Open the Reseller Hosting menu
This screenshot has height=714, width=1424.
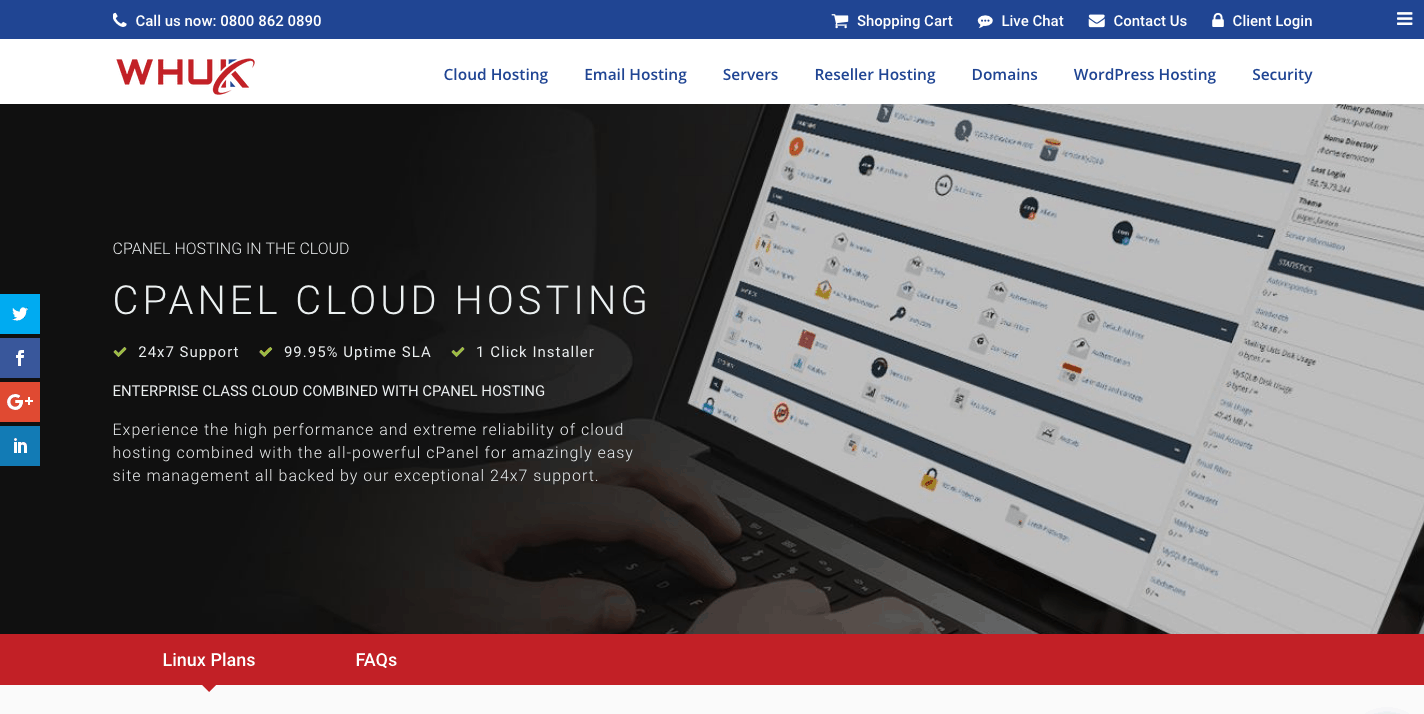(x=875, y=74)
